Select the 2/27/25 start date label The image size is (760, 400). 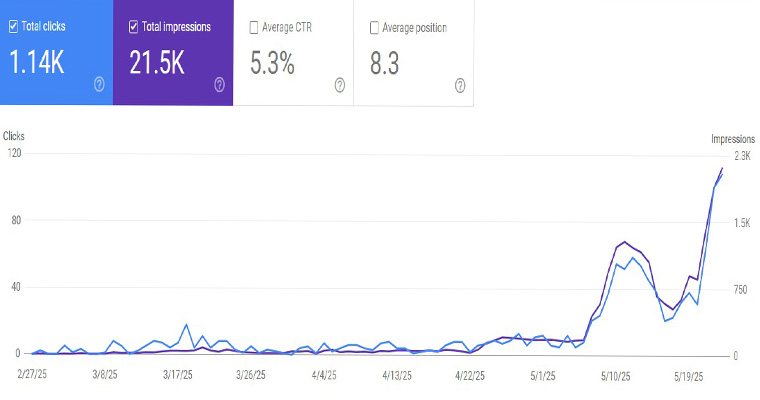tap(36, 377)
